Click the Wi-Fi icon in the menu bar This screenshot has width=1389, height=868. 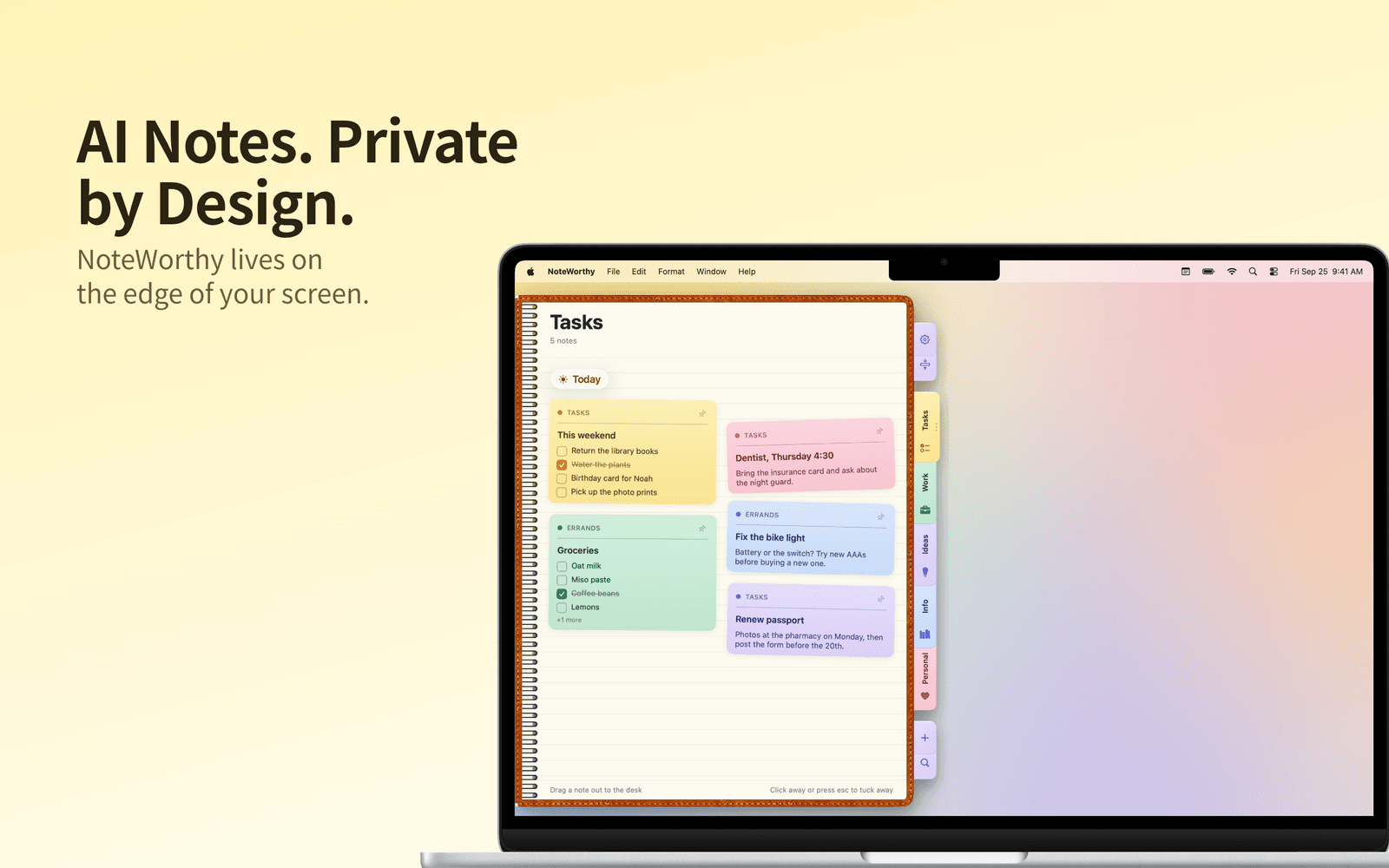point(1231,272)
